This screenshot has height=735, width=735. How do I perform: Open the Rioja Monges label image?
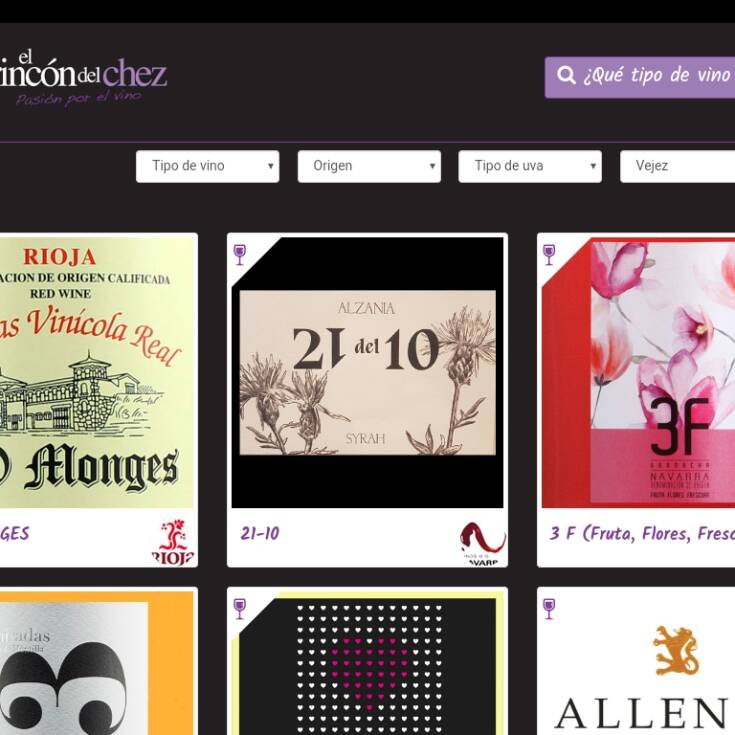click(97, 372)
